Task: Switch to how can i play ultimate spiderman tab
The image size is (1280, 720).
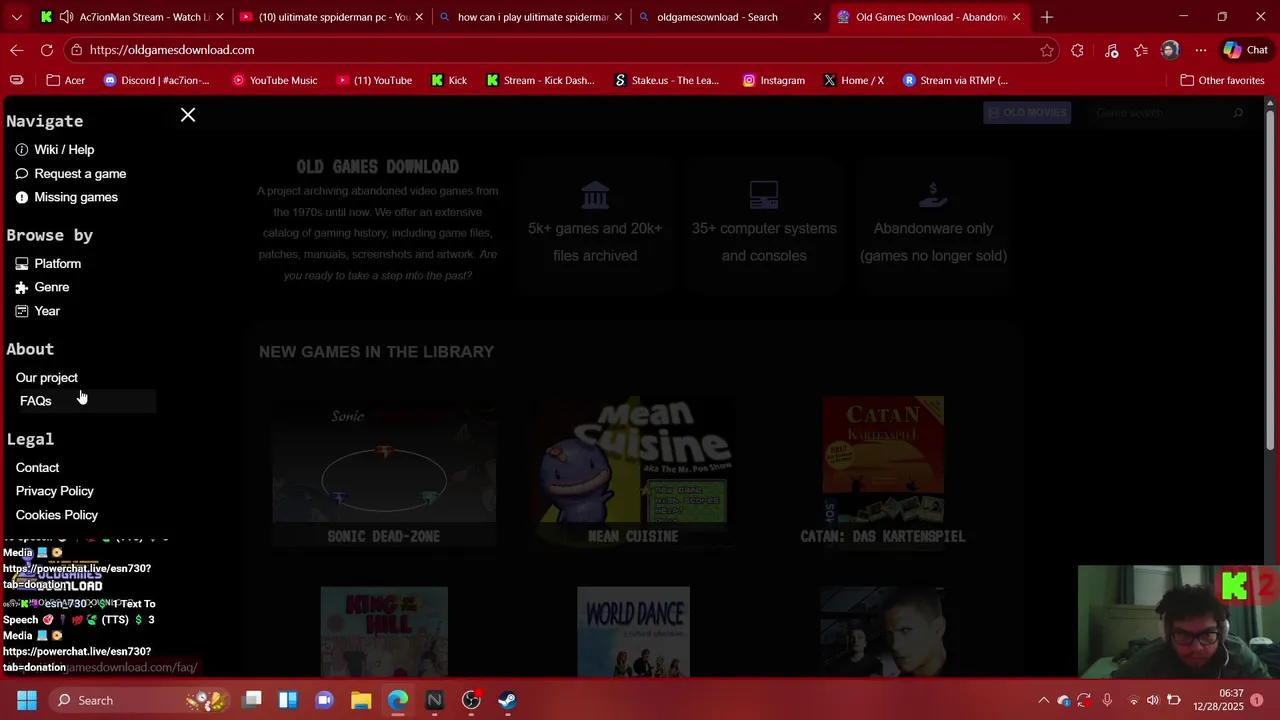Action: pos(531,17)
